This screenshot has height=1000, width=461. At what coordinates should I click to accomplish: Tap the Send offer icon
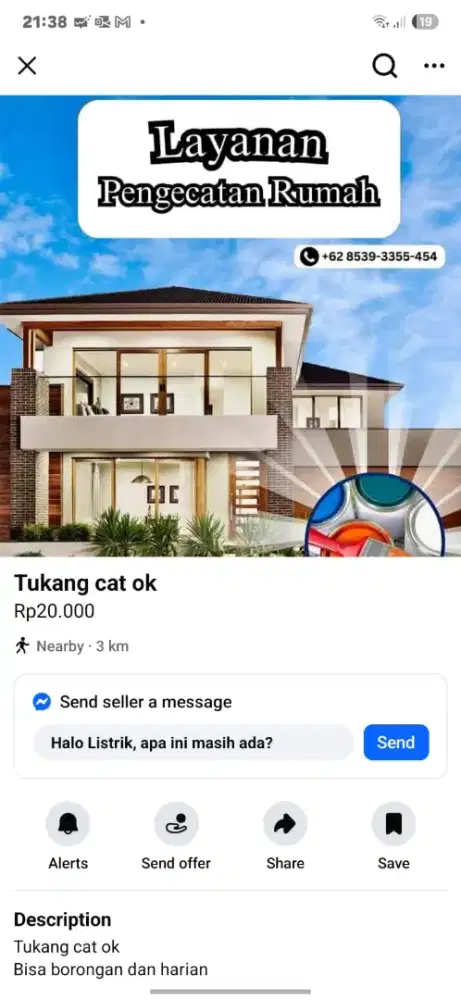pos(176,824)
